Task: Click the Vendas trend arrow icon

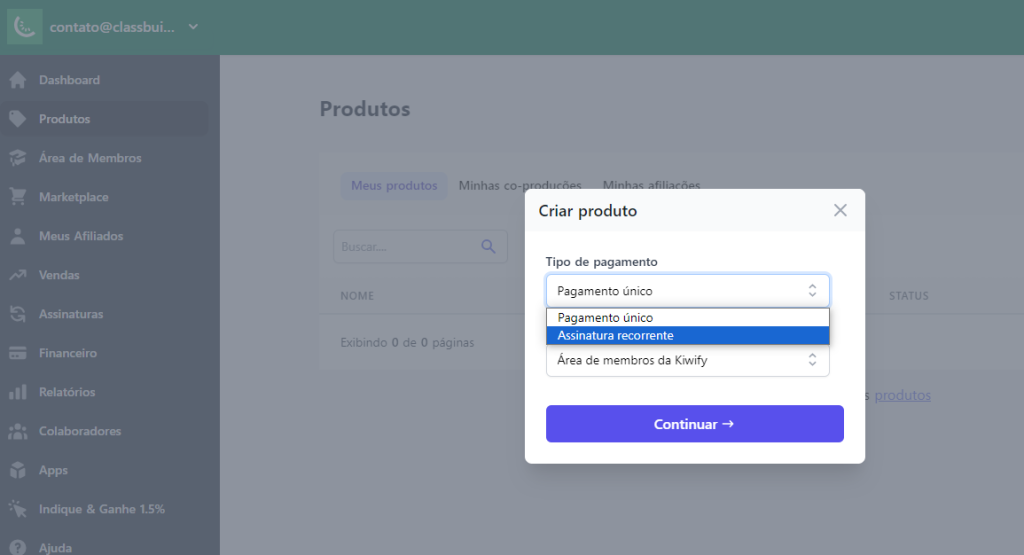Action: (18, 275)
